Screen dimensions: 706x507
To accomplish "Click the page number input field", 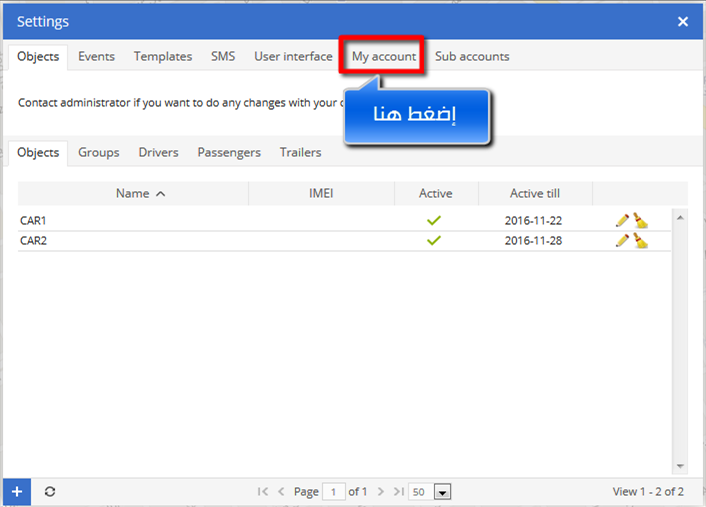I will click(334, 492).
